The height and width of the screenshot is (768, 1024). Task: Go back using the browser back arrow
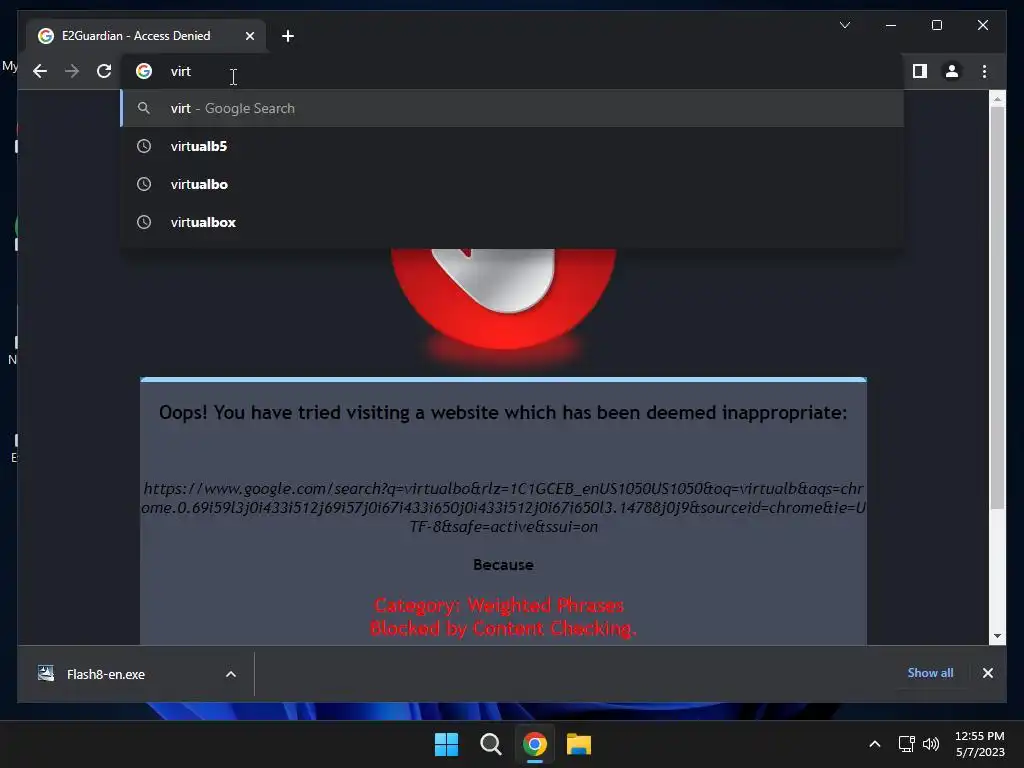pyautogui.click(x=40, y=71)
